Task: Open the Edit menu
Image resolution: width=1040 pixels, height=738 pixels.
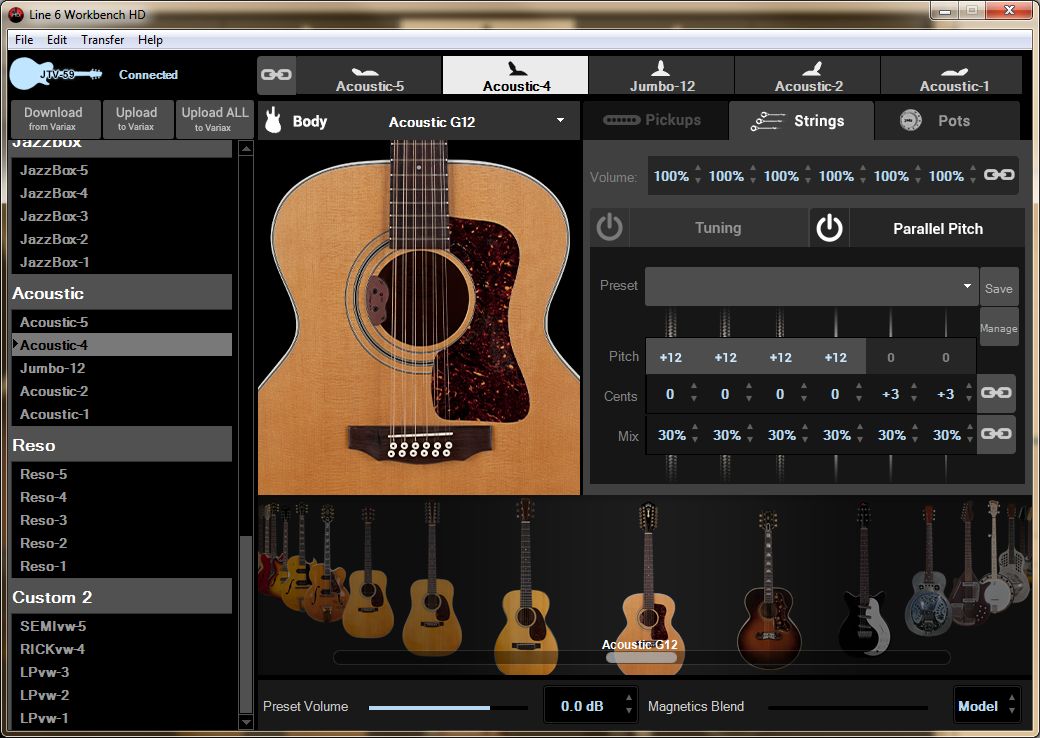Action: (56, 40)
